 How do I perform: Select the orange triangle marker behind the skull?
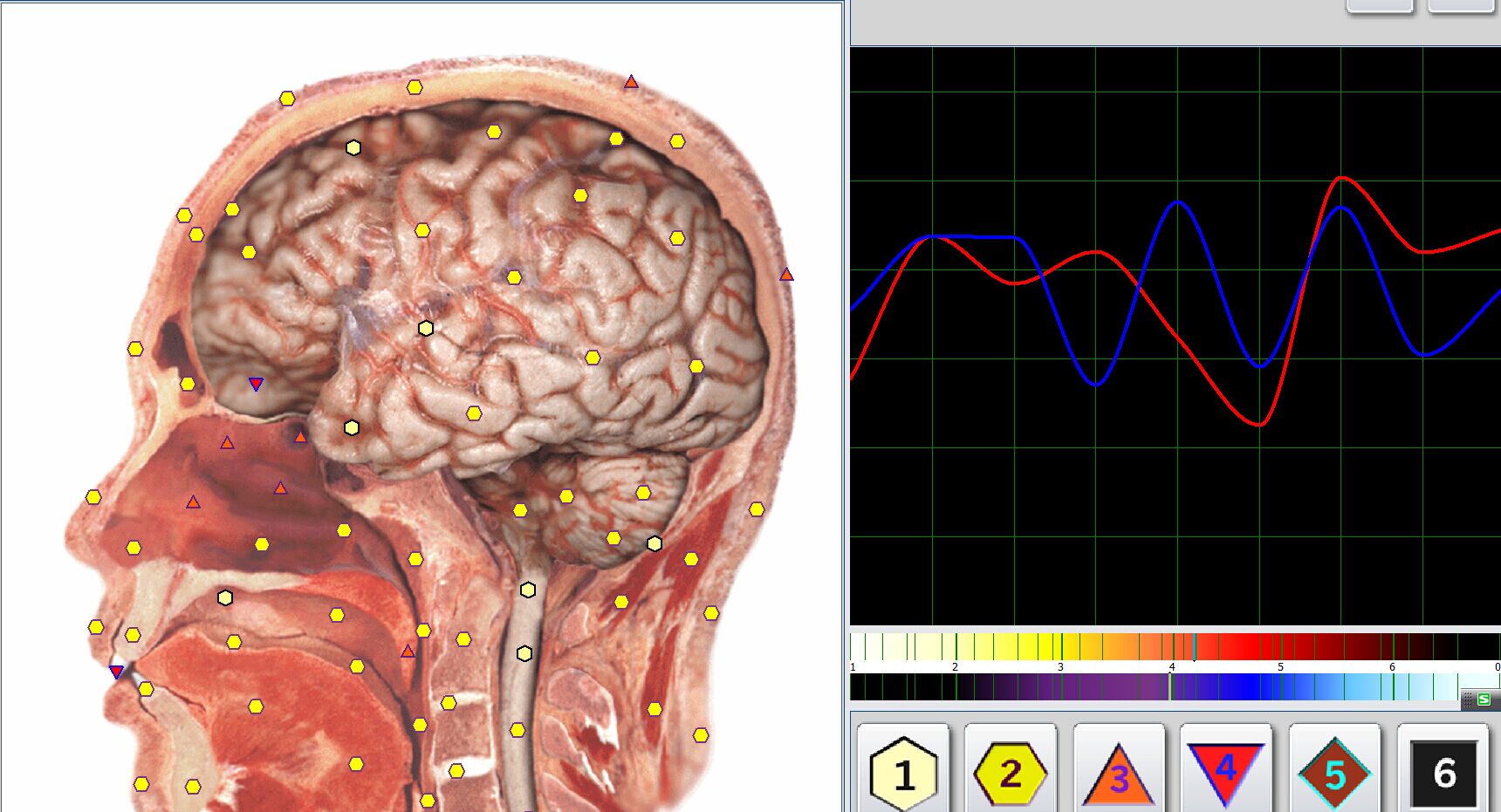click(x=786, y=275)
